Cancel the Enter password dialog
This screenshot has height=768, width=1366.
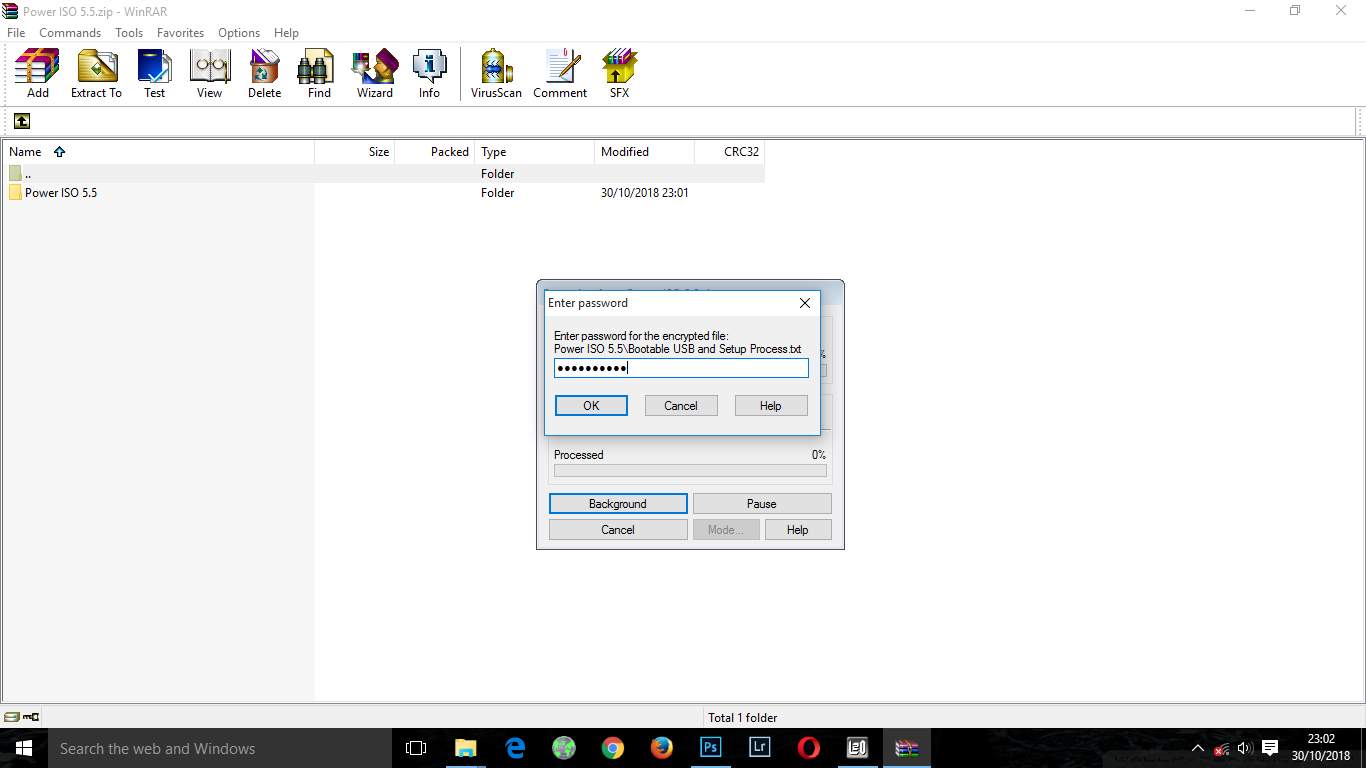coord(681,405)
